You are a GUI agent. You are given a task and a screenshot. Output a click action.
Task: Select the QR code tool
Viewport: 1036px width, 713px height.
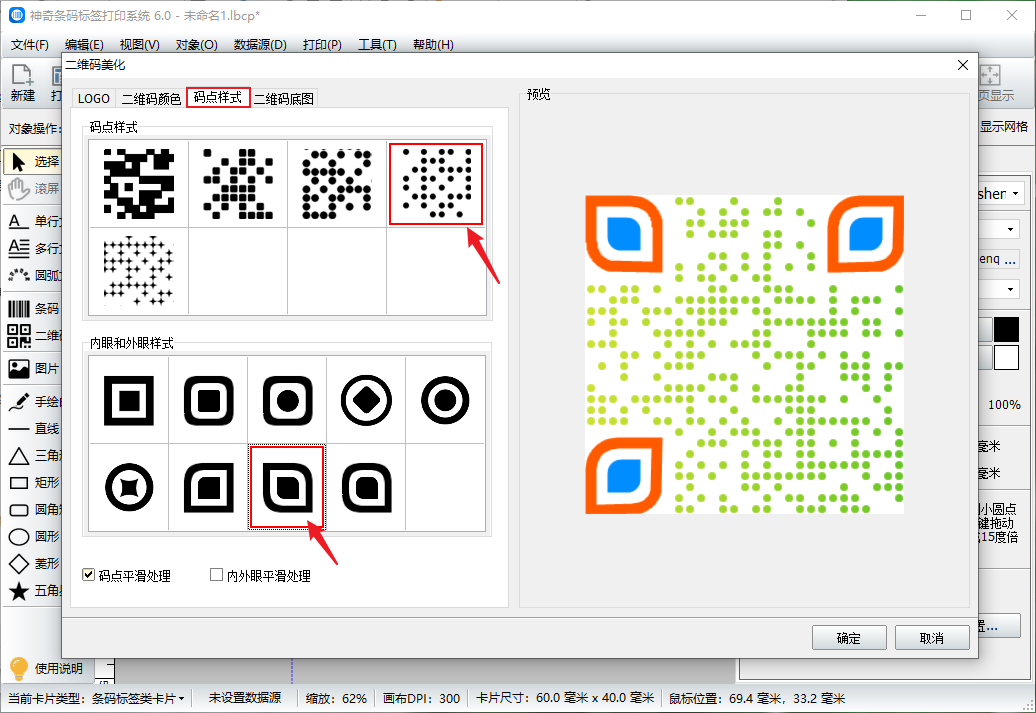(x=33, y=336)
